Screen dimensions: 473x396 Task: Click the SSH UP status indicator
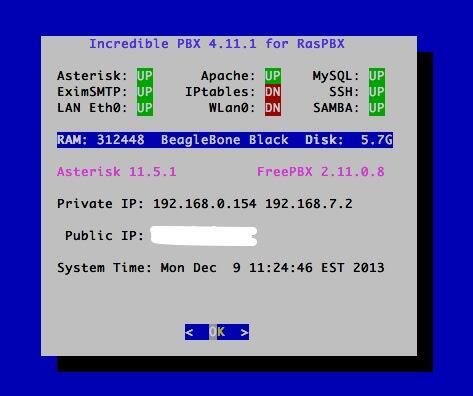[377, 92]
